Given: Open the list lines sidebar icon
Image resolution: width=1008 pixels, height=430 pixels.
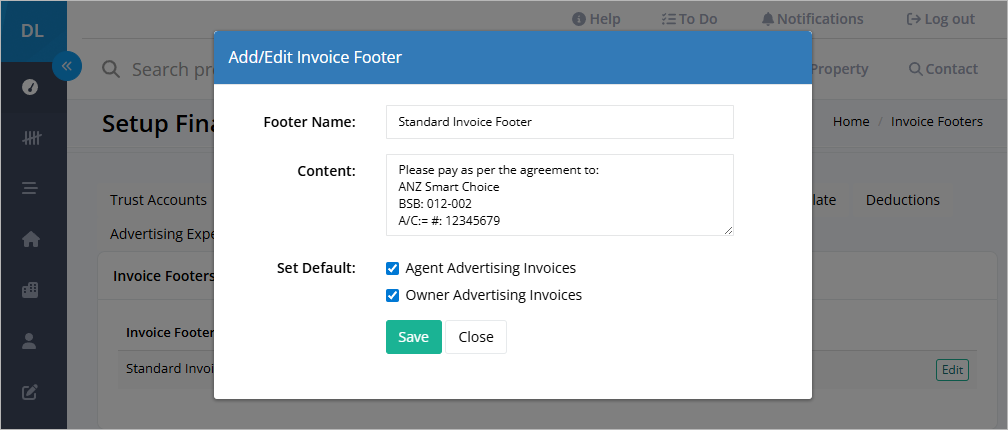Looking at the screenshot, I should point(30,188).
